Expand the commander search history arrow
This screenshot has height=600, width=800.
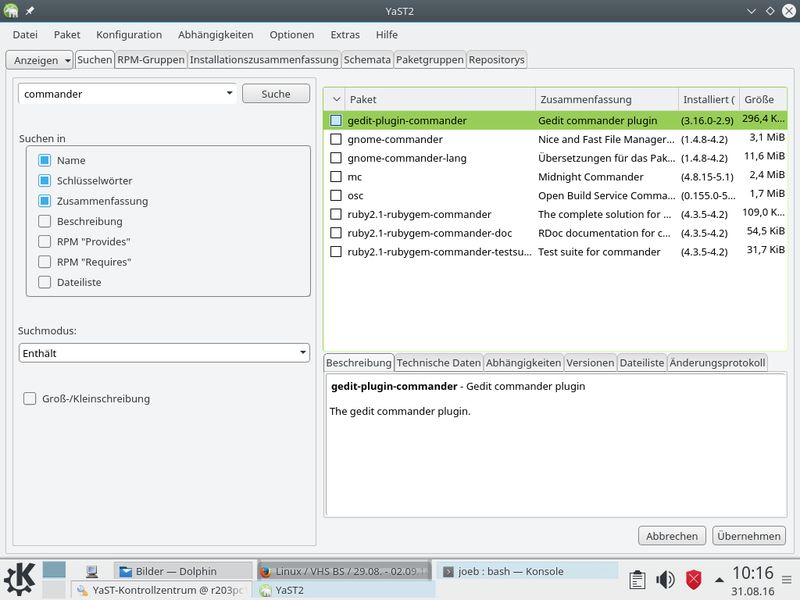(230, 93)
